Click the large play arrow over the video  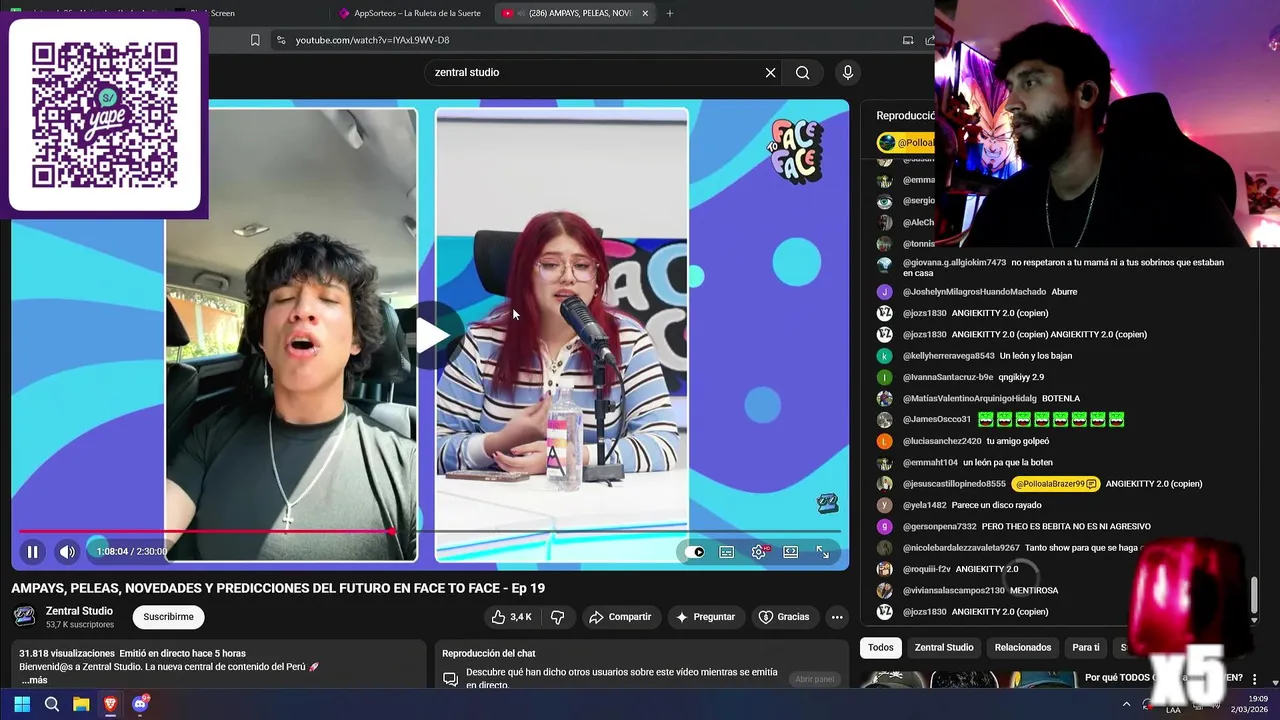coord(432,335)
